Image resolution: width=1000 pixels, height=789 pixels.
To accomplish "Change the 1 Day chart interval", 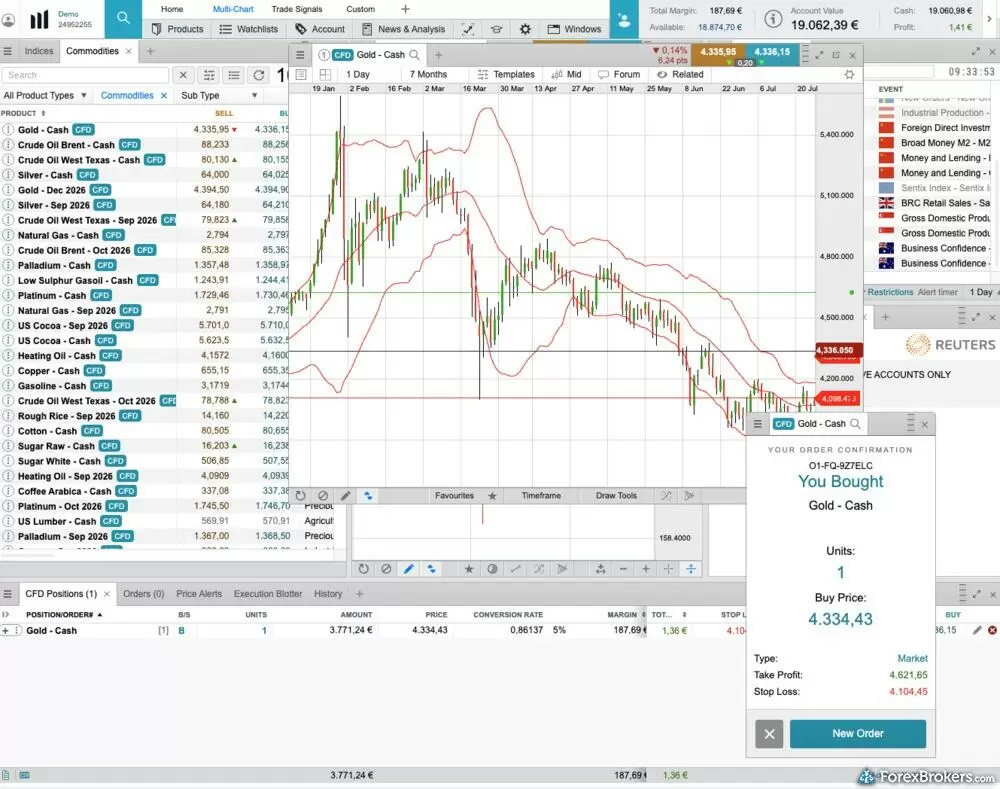I will [358, 75].
